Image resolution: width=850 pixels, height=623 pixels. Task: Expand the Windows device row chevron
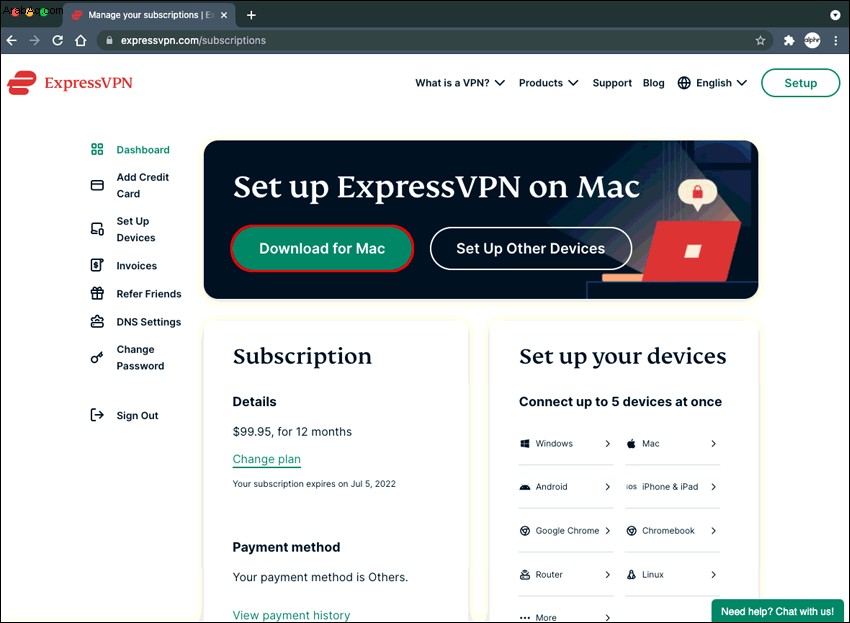pos(607,444)
